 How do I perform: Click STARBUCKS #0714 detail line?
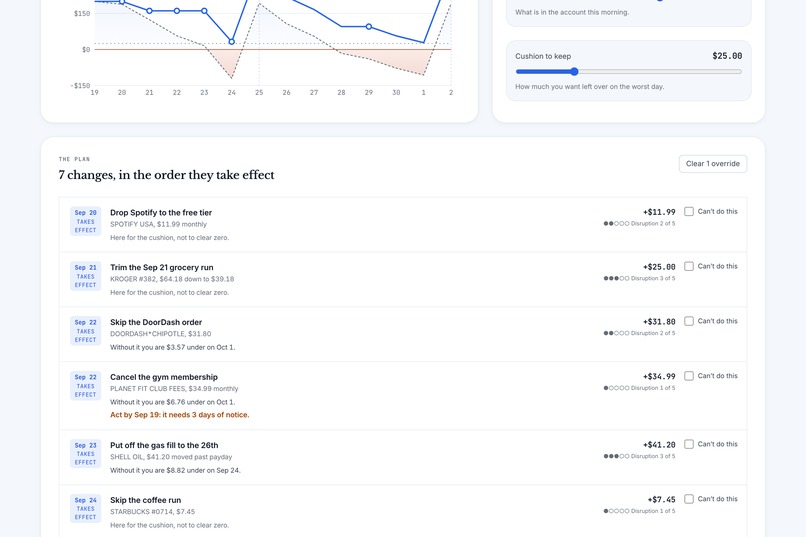tap(153, 512)
